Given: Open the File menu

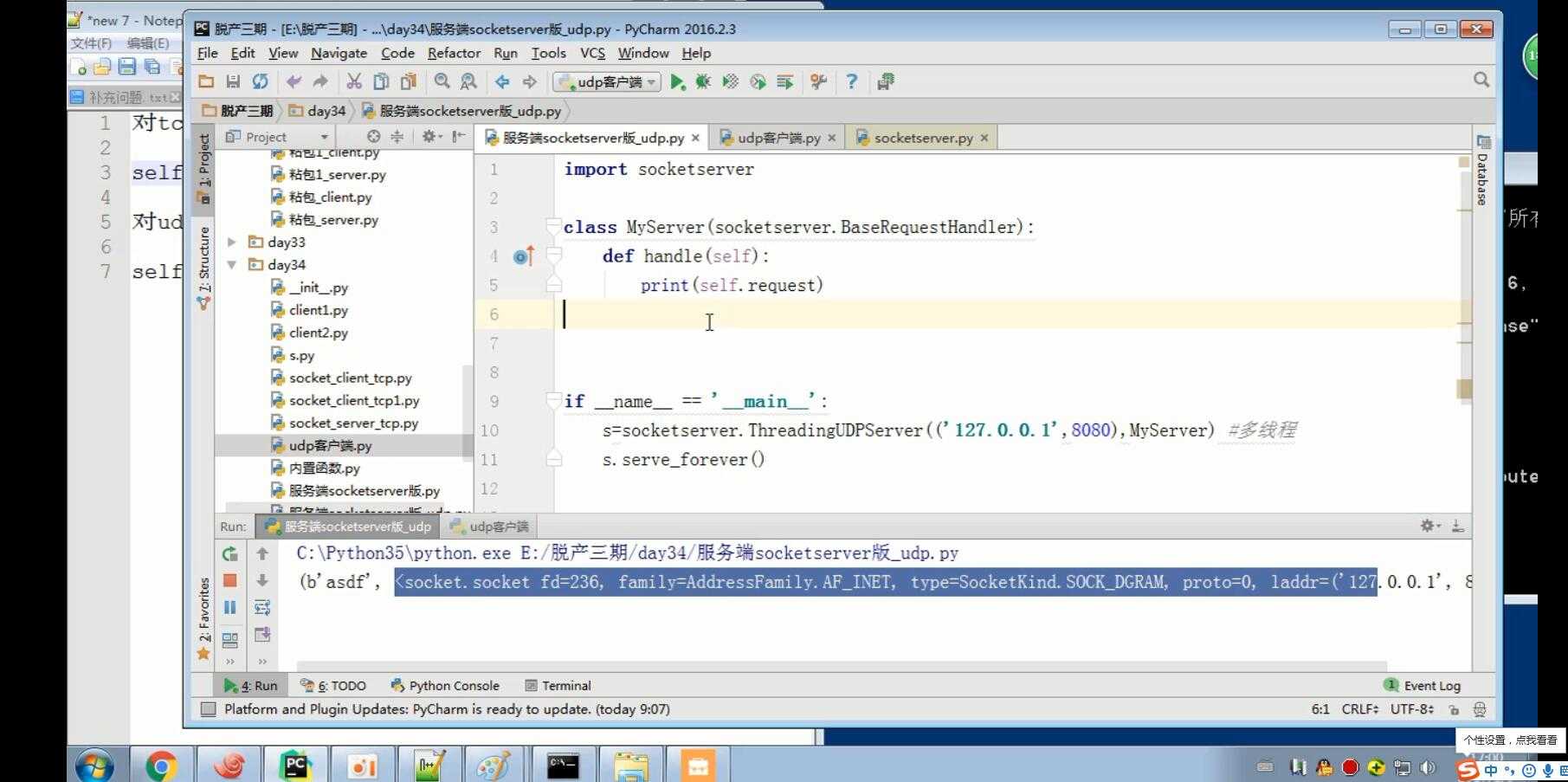Looking at the screenshot, I should 208,53.
